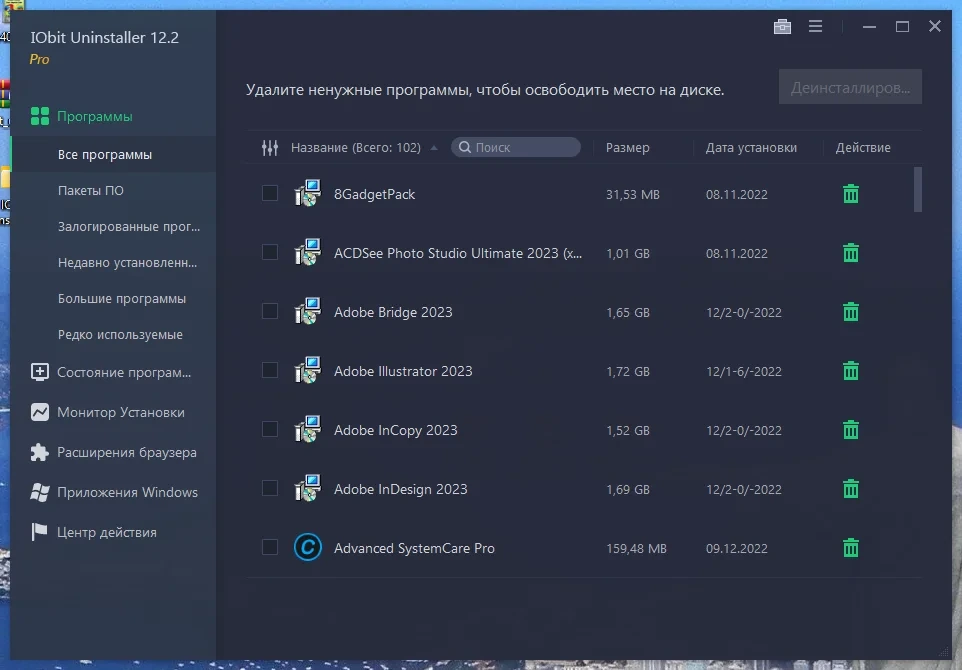Click the Состояние программ monitor icon

tap(40, 372)
